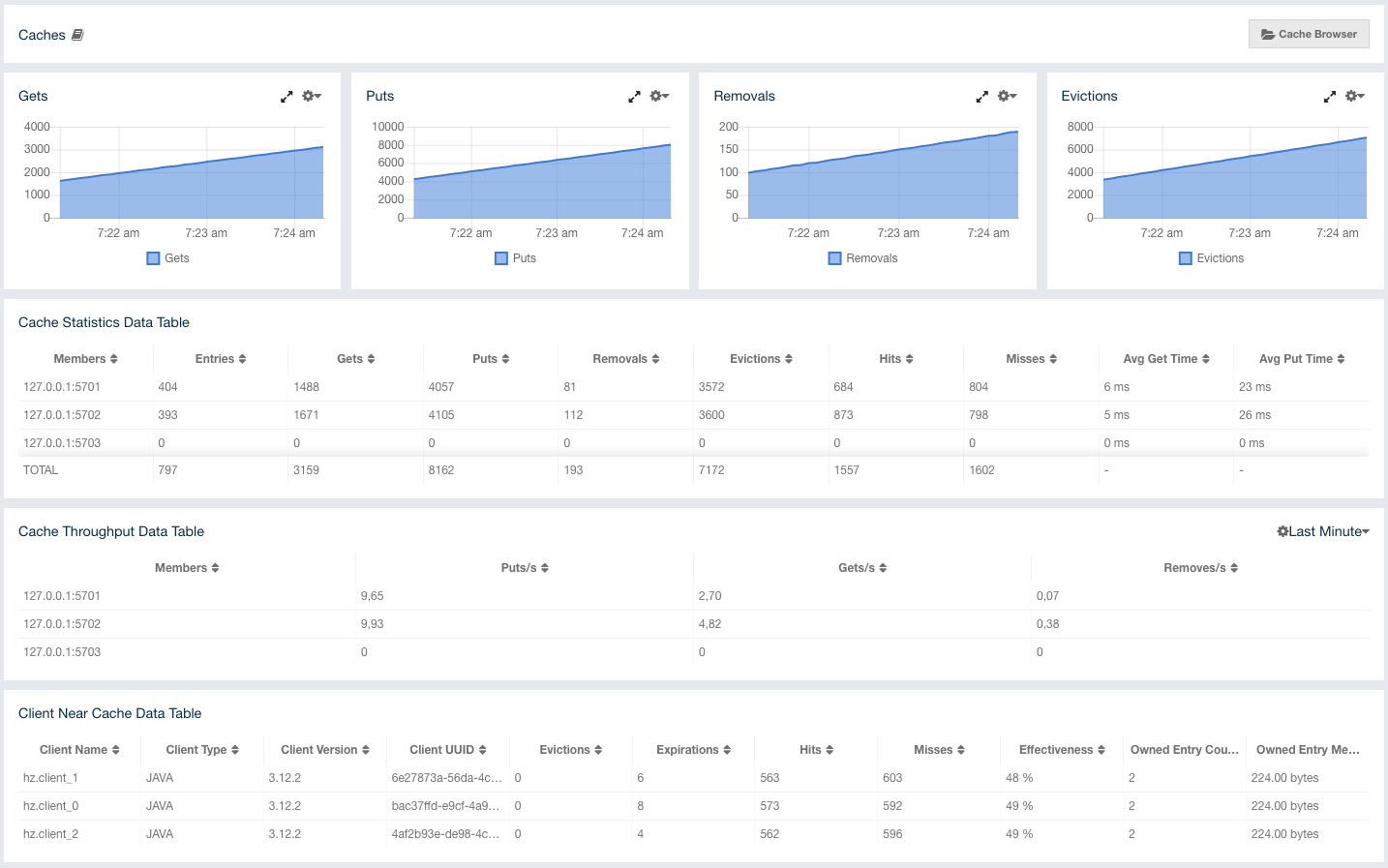This screenshot has width=1388, height=868.
Task: Click total evictions value 7172
Action: (711, 470)
